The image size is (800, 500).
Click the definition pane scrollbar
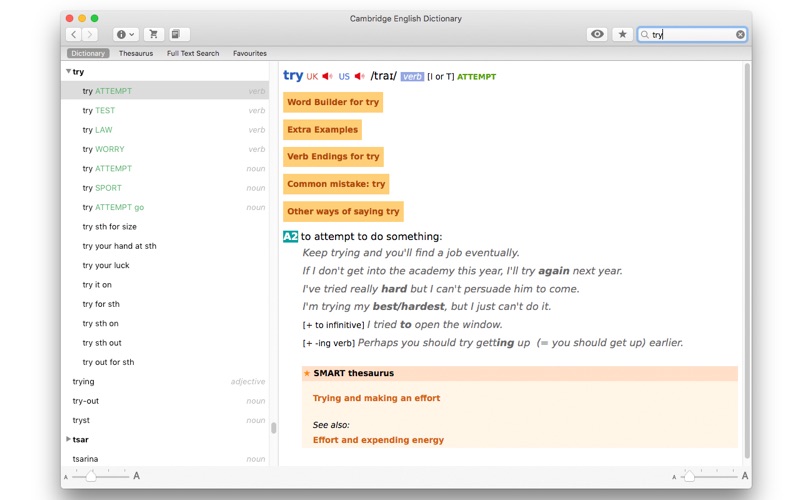click(747, 260)
